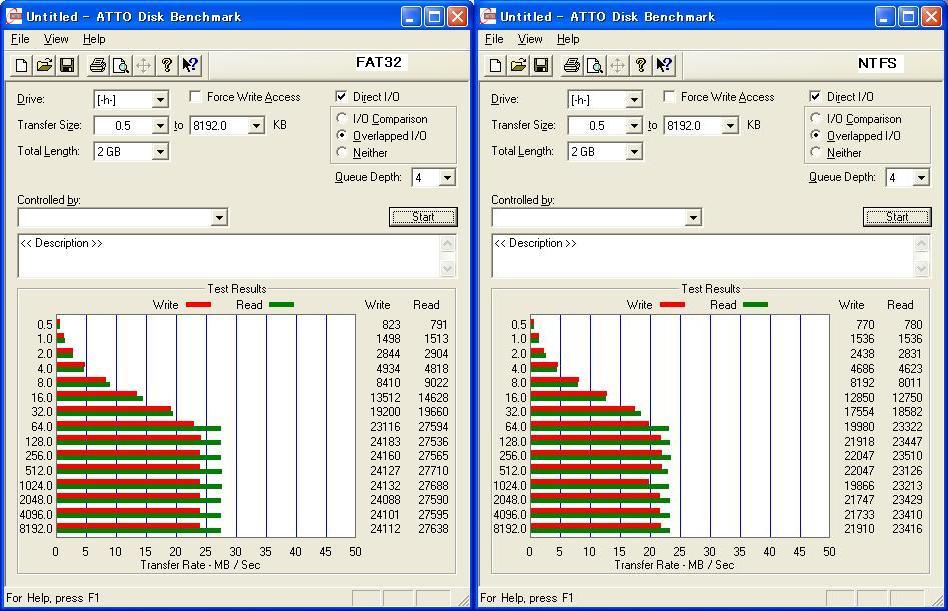This screenshot has height=611, width=948.
Task: Click context help arrow icon in NTFS window
Action: point(664,66)
